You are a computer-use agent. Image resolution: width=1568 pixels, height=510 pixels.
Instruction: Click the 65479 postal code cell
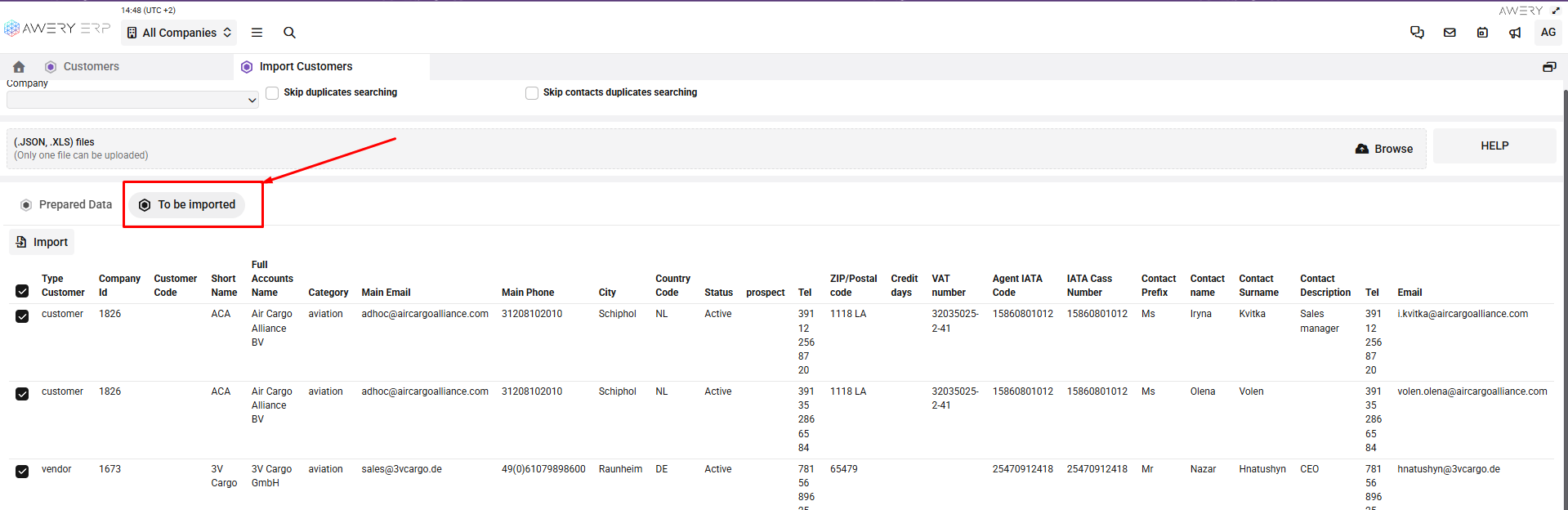(x=843, y=469)
